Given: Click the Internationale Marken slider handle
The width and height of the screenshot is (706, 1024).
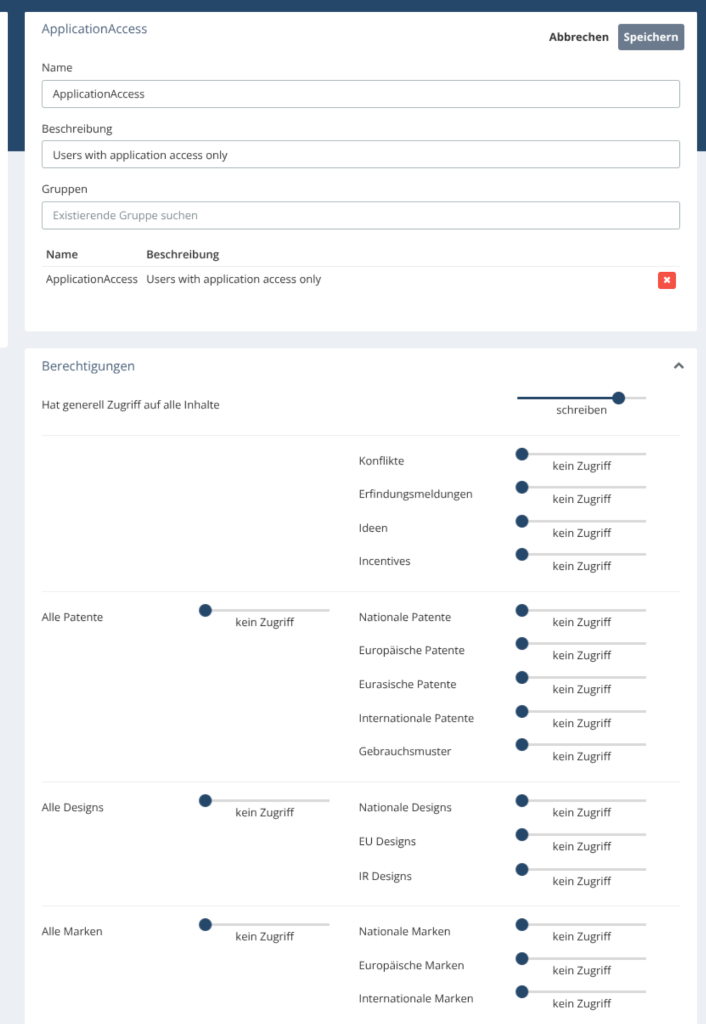Looking at the screenshot, I should [x=522, y=992].
